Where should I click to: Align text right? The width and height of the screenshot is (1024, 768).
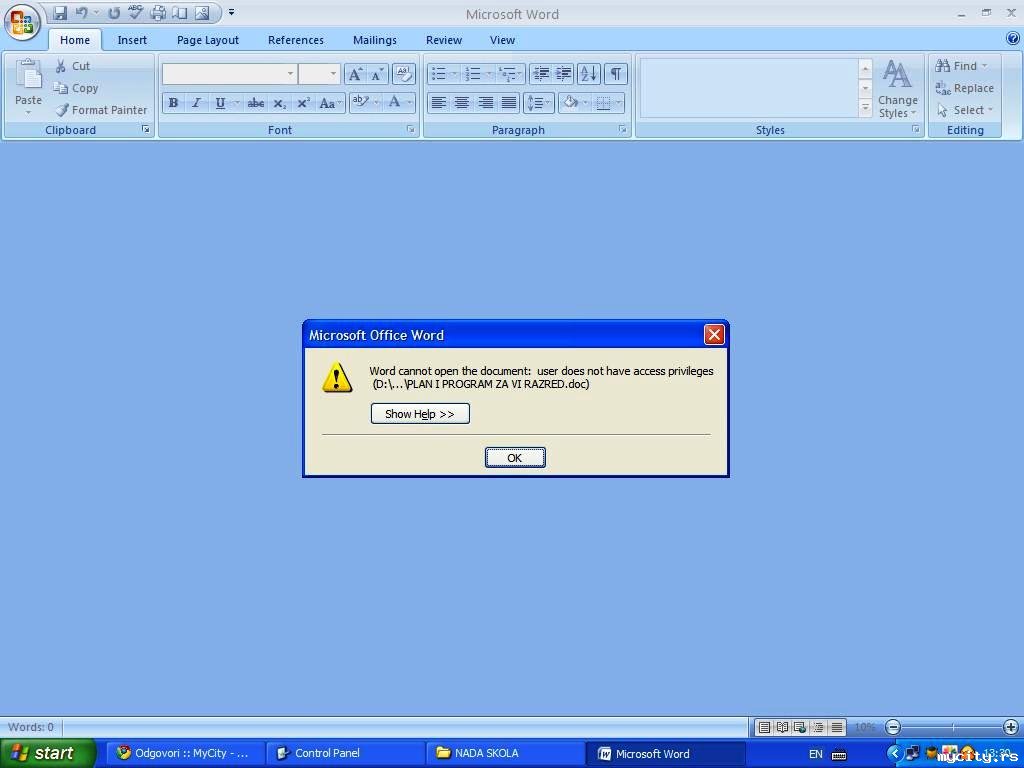(485, 103)
